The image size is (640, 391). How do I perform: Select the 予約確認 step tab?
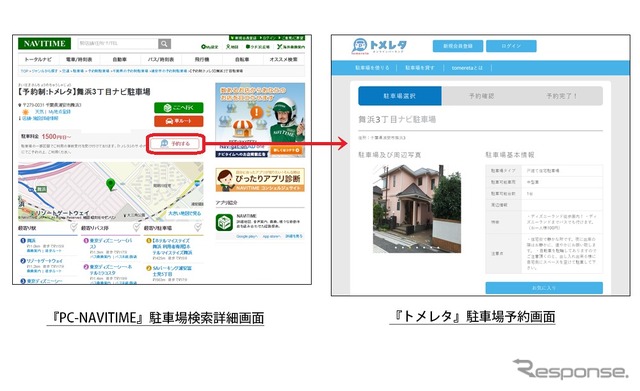[x=481, y=96]
